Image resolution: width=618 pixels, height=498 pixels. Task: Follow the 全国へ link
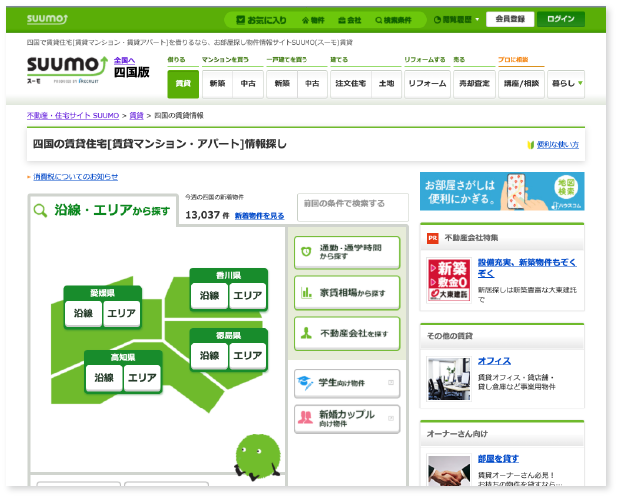coord(124,60)
